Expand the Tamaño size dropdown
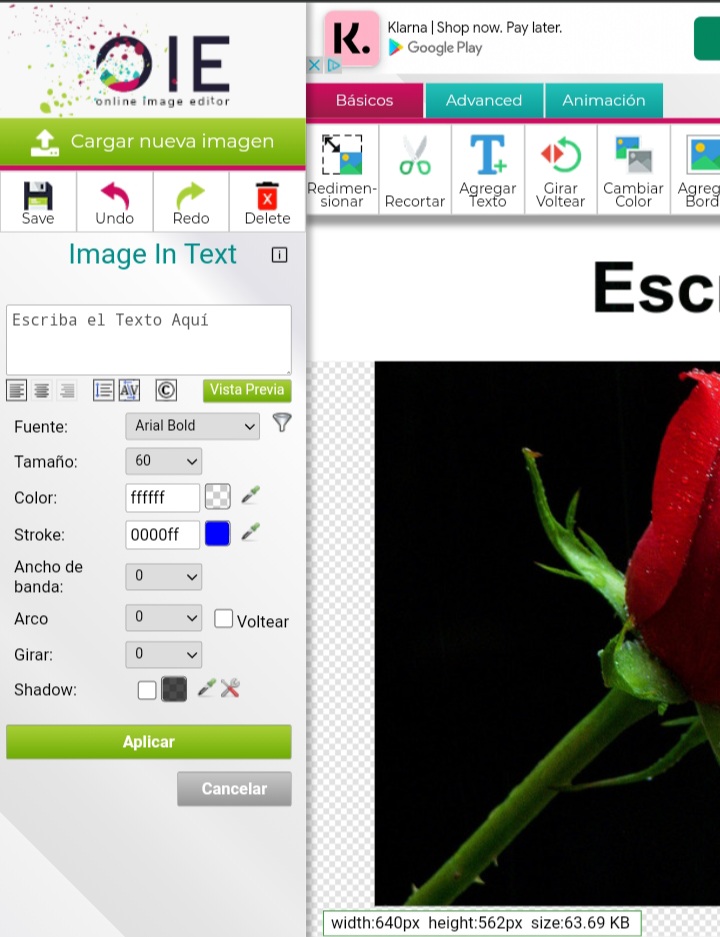Screen dimensions: 720x937 (164, 461)
